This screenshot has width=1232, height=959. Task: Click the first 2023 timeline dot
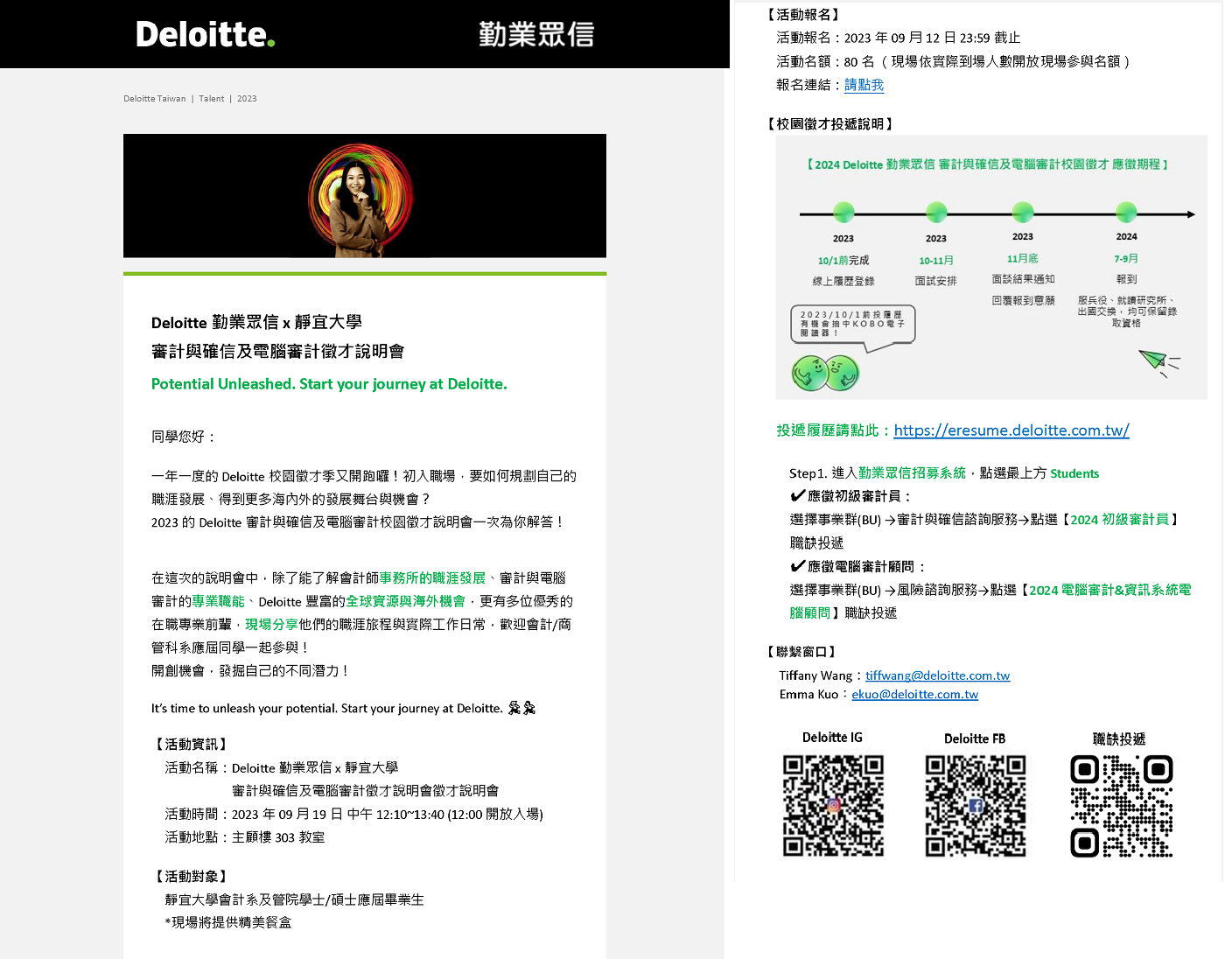(x=843, y=212)
